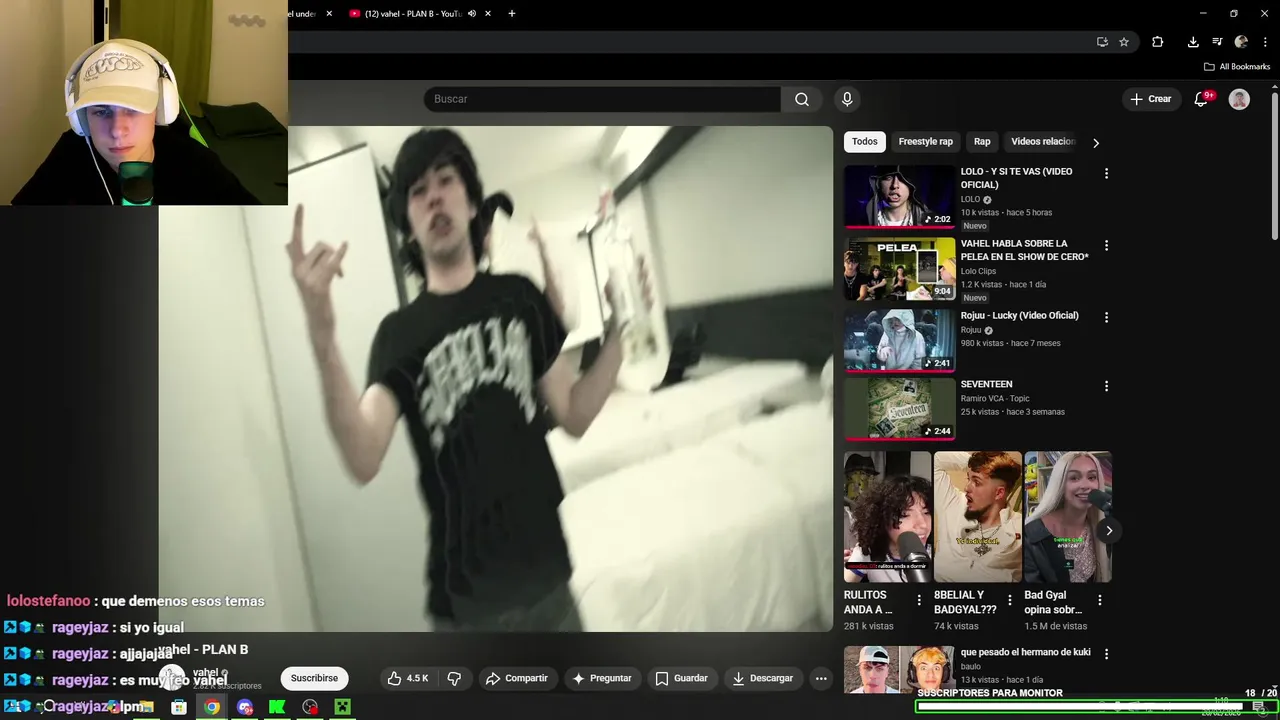
Task: Open a new browser tab
Action: pos(512,14)
